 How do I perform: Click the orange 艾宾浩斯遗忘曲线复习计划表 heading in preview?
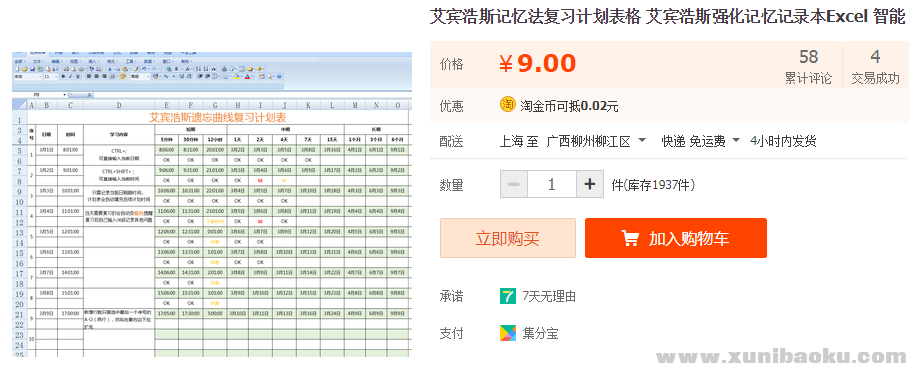(x=218, y=118)
